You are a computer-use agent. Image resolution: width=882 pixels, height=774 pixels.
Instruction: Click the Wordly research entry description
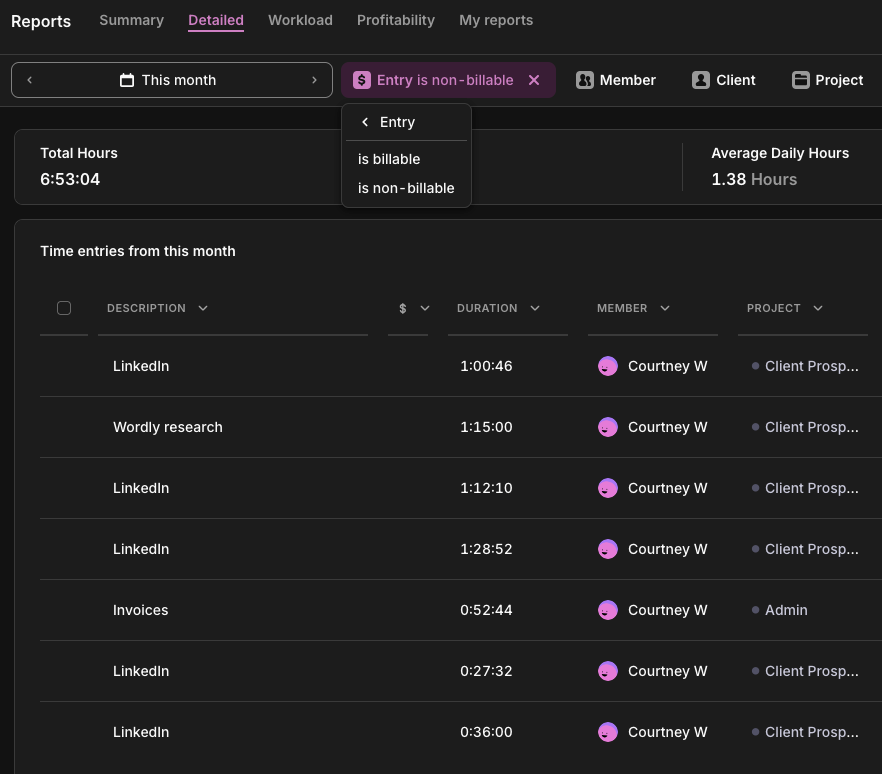click(x=168, y=427)
